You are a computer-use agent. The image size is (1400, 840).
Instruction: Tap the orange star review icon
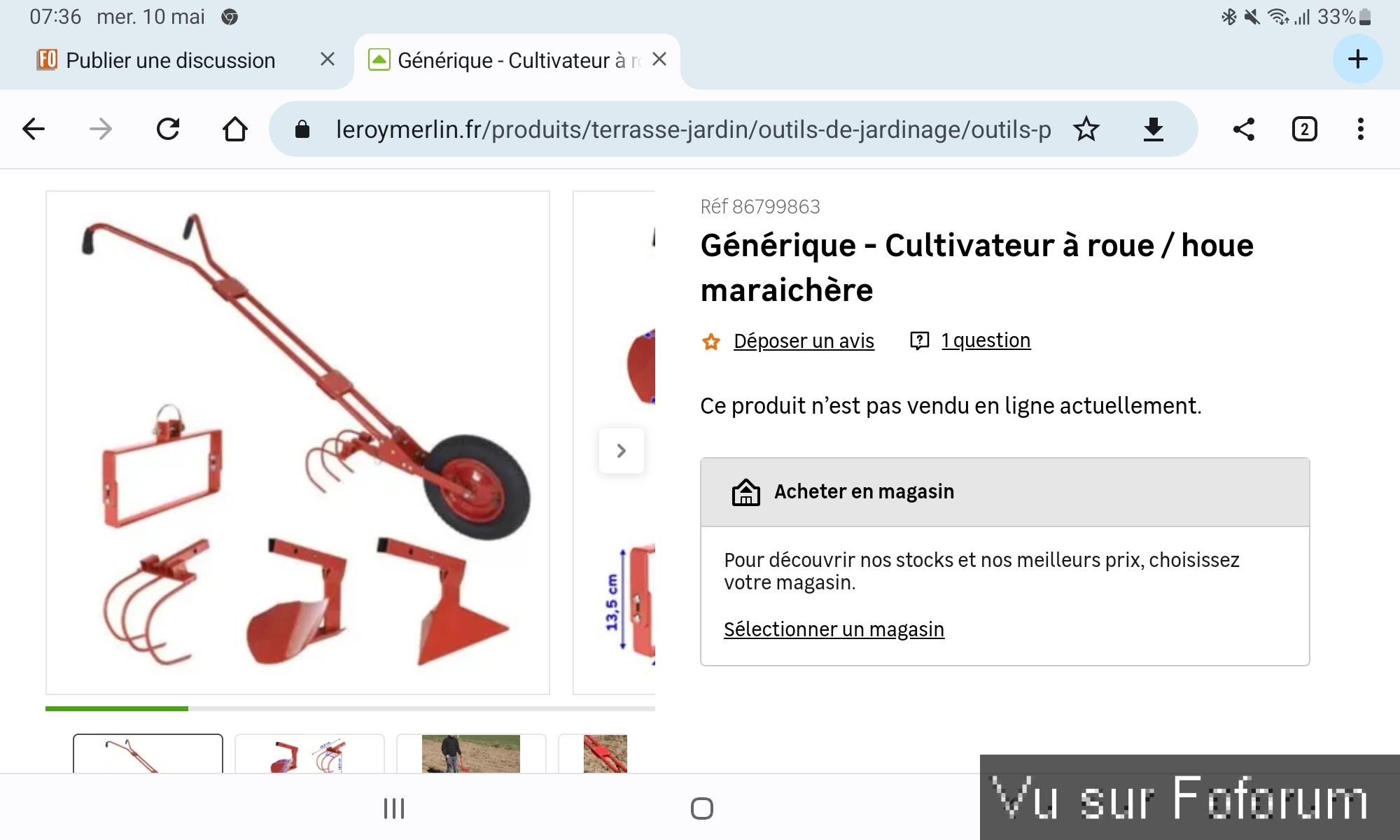pos(711,342)
